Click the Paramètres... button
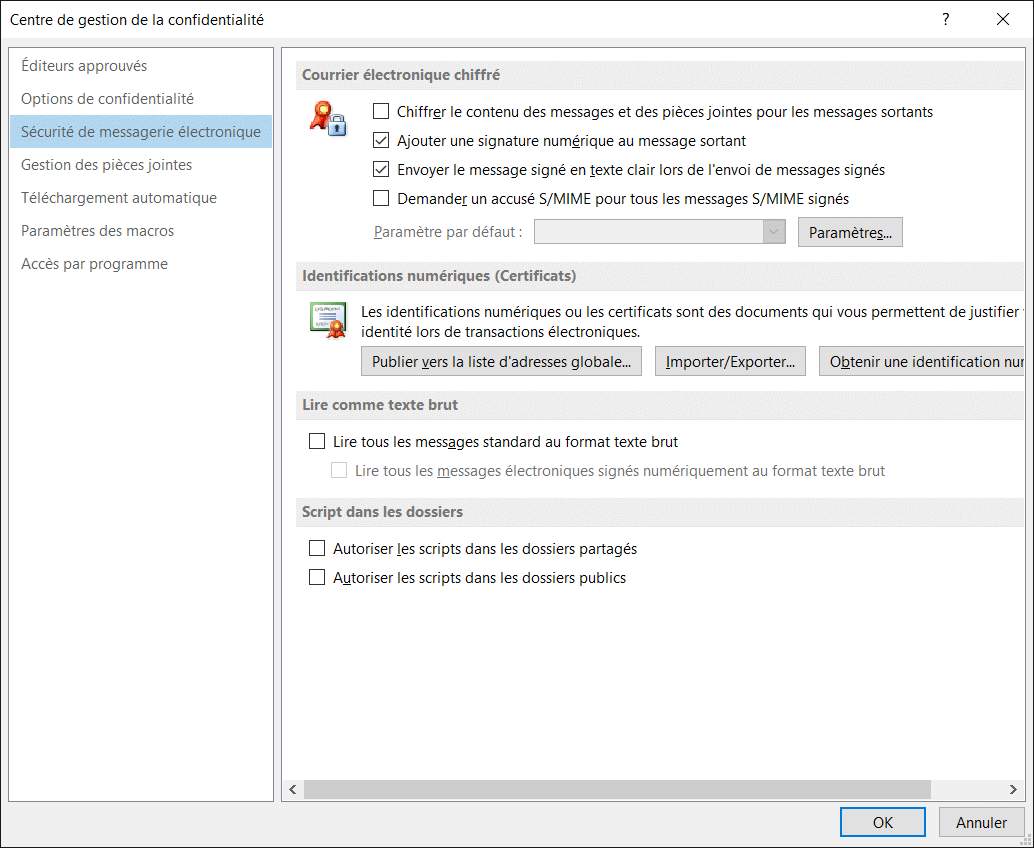This screenshot has height=848, width=1034. click(x=850, y=232)
